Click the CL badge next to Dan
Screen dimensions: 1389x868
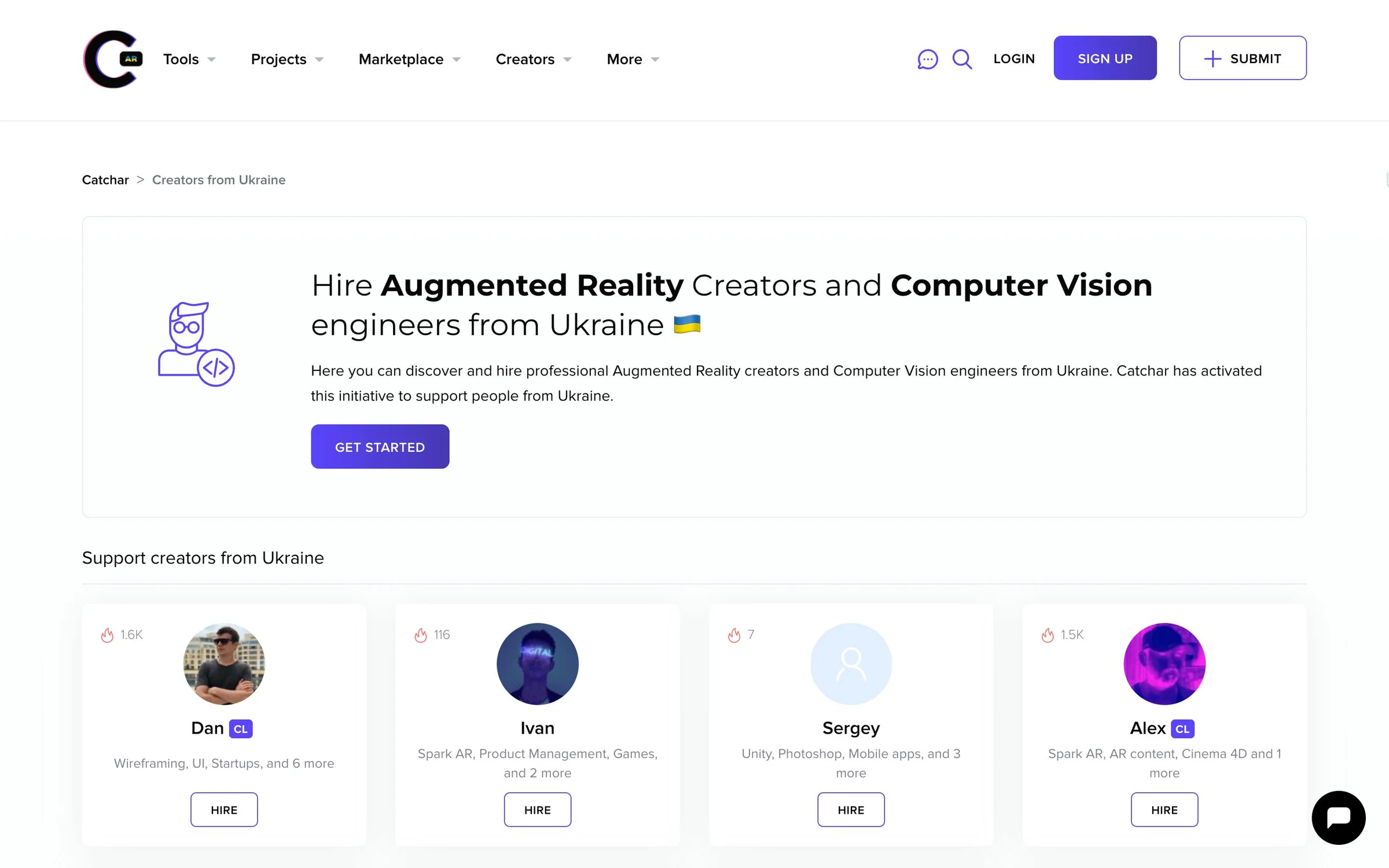[x=241, y=729]
